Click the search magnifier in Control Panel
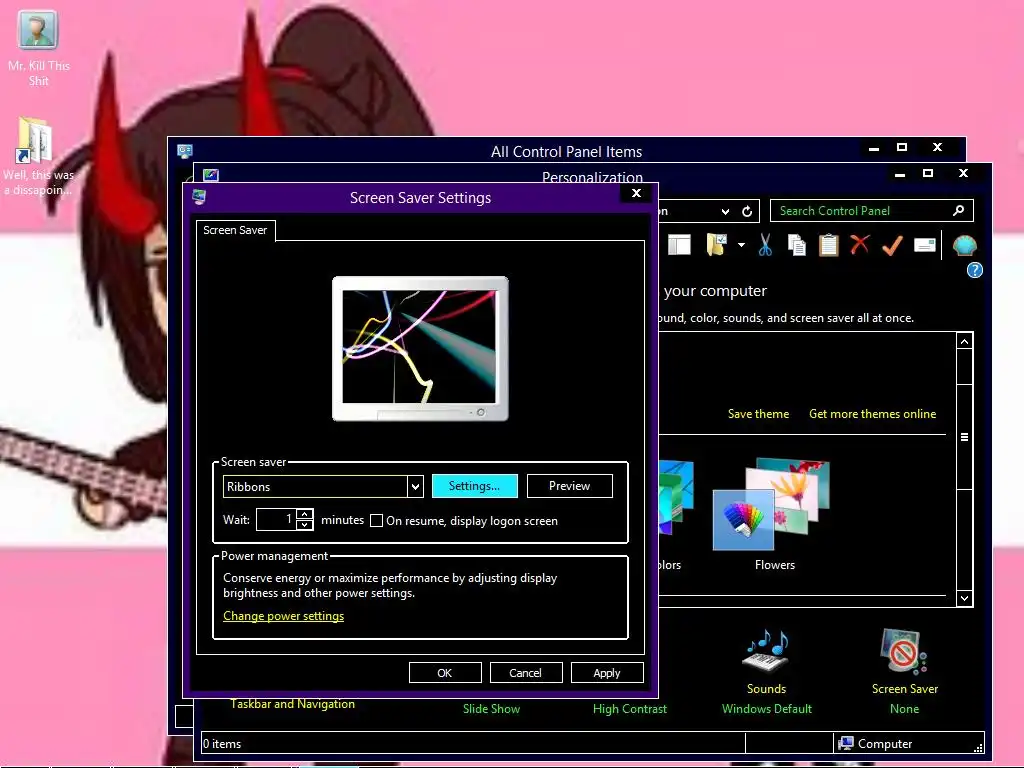This screenshot has width=1024, height=768. (x=958, y=210)
